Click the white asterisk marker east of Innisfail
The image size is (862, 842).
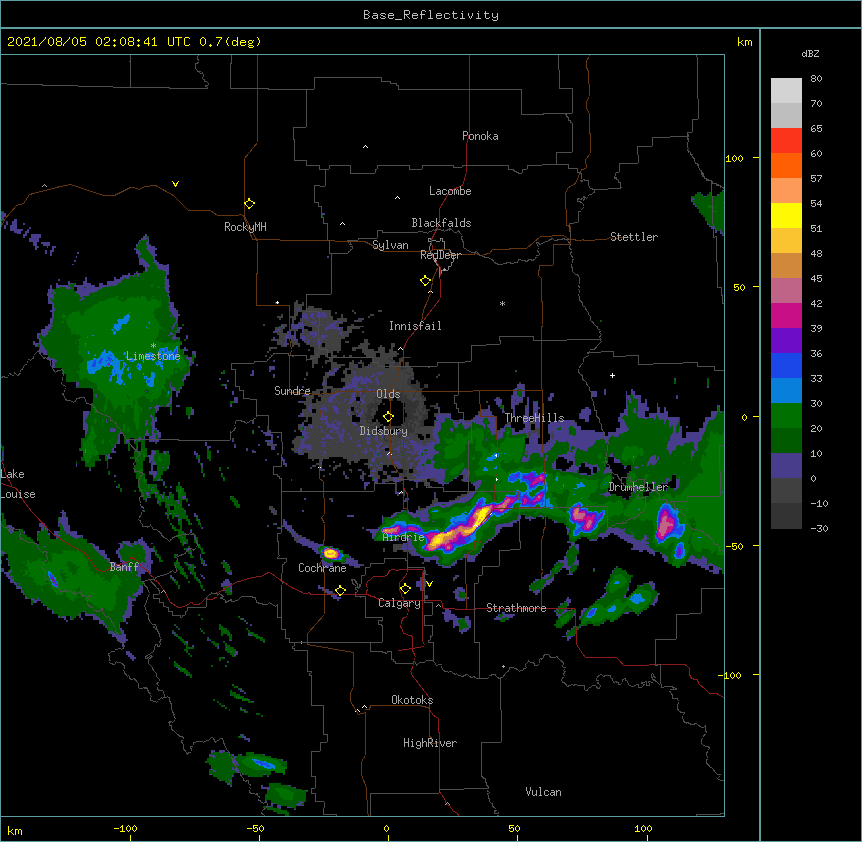[x=502, y=303]
